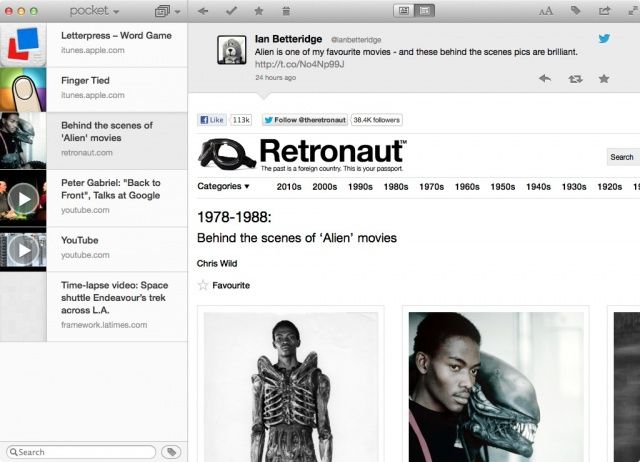Enter fullscreen with the corner arrows icon

[x=634, y=11]
